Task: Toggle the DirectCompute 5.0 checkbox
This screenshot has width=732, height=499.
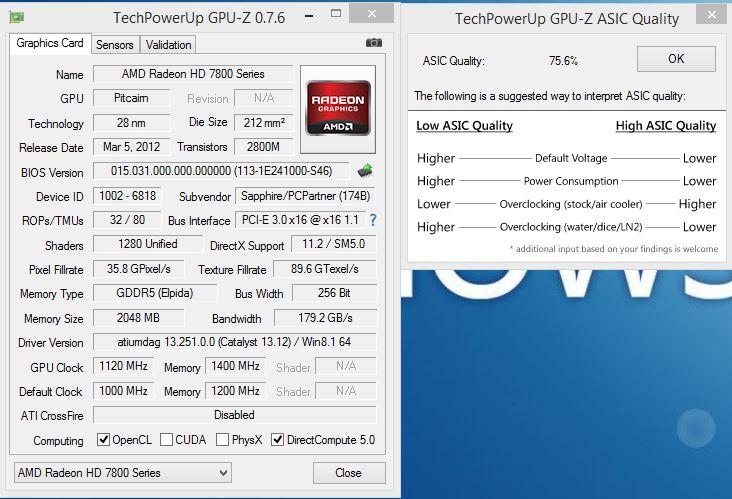Action: [x=277, y=439]
